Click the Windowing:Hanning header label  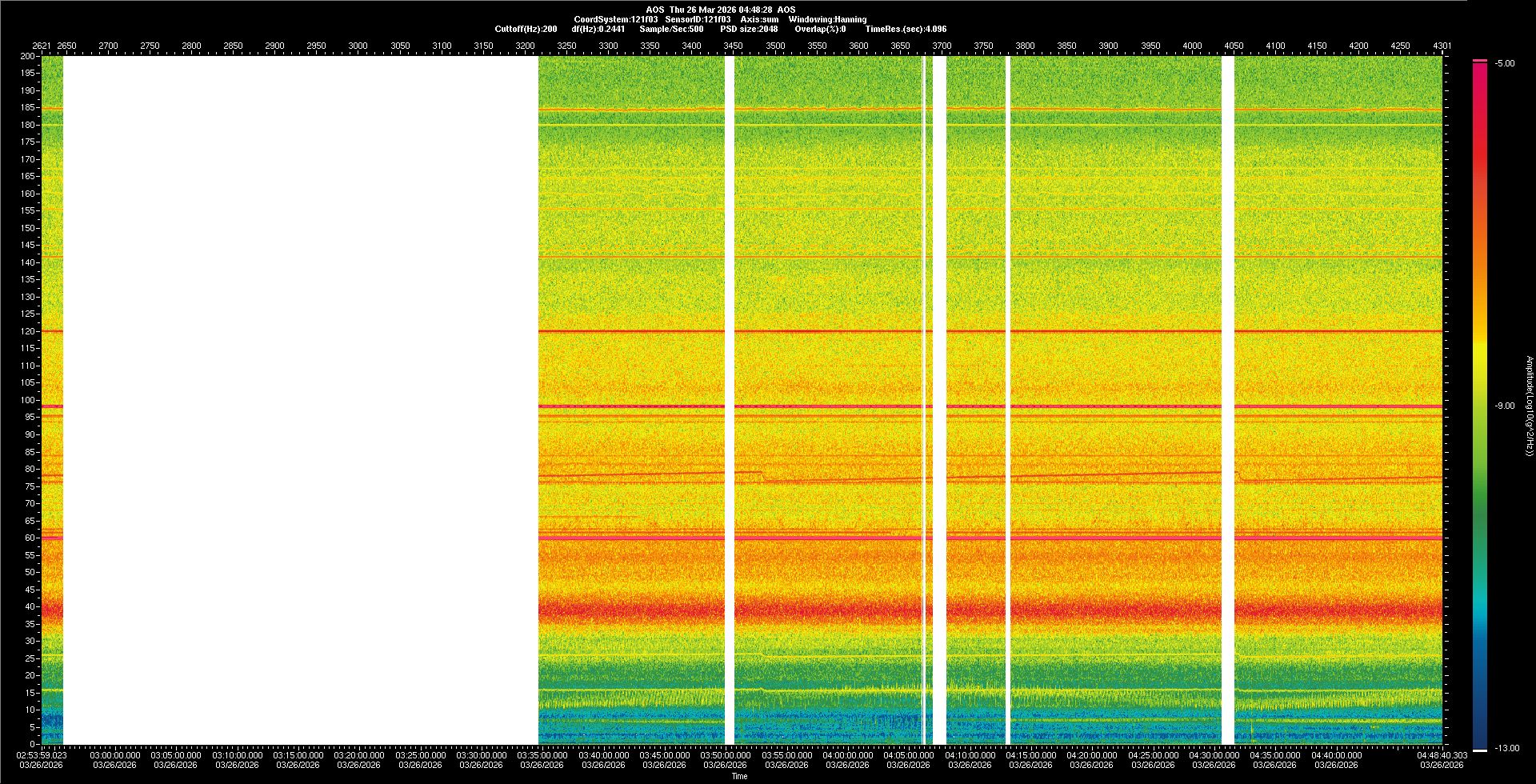(x=827, y=19)
